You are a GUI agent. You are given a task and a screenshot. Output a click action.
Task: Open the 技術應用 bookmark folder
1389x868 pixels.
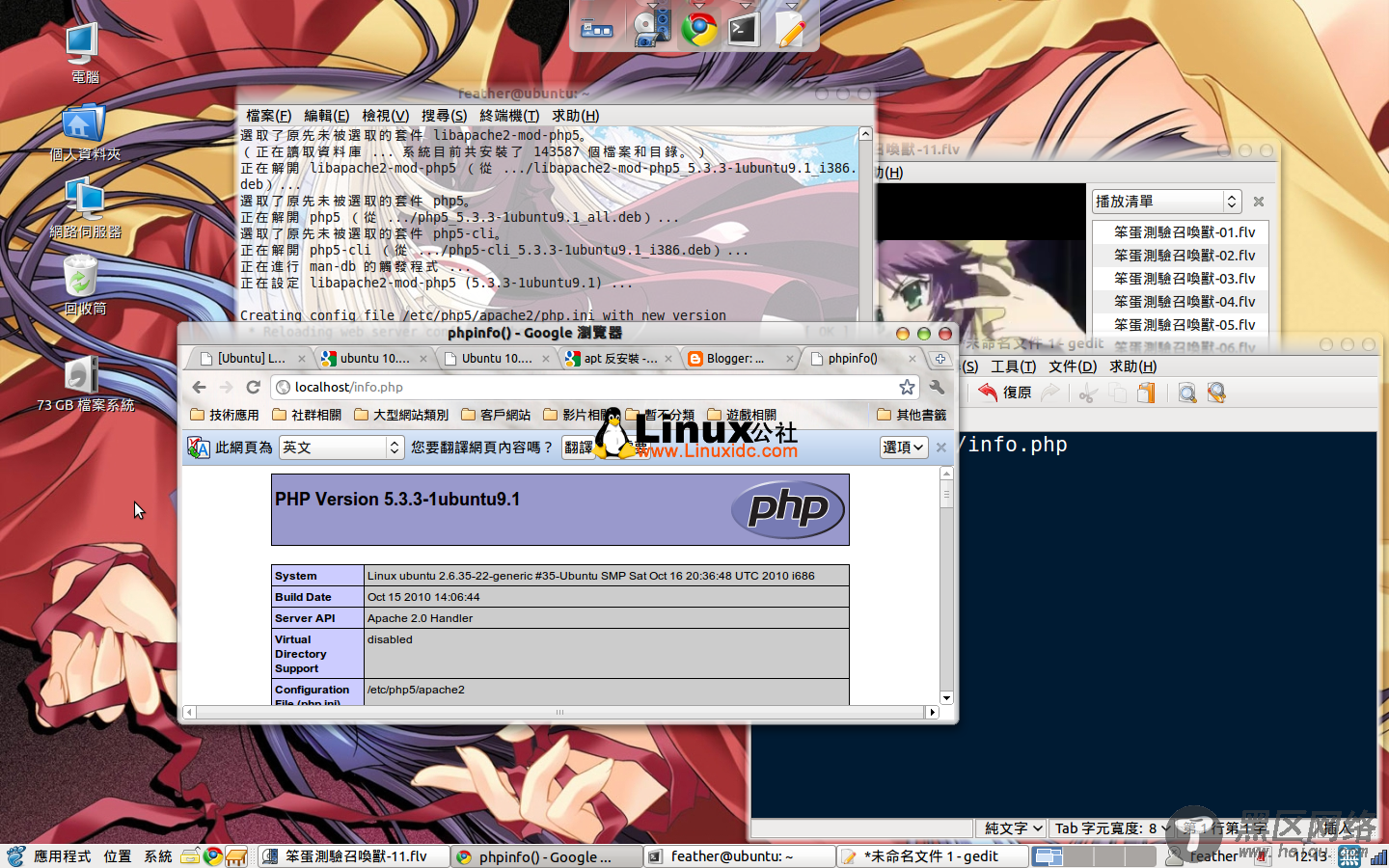(x=225, y=415)
